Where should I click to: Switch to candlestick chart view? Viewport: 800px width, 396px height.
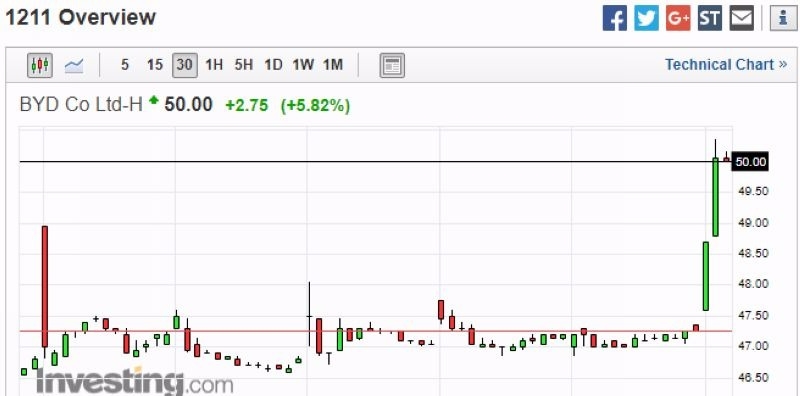[40, 65]
